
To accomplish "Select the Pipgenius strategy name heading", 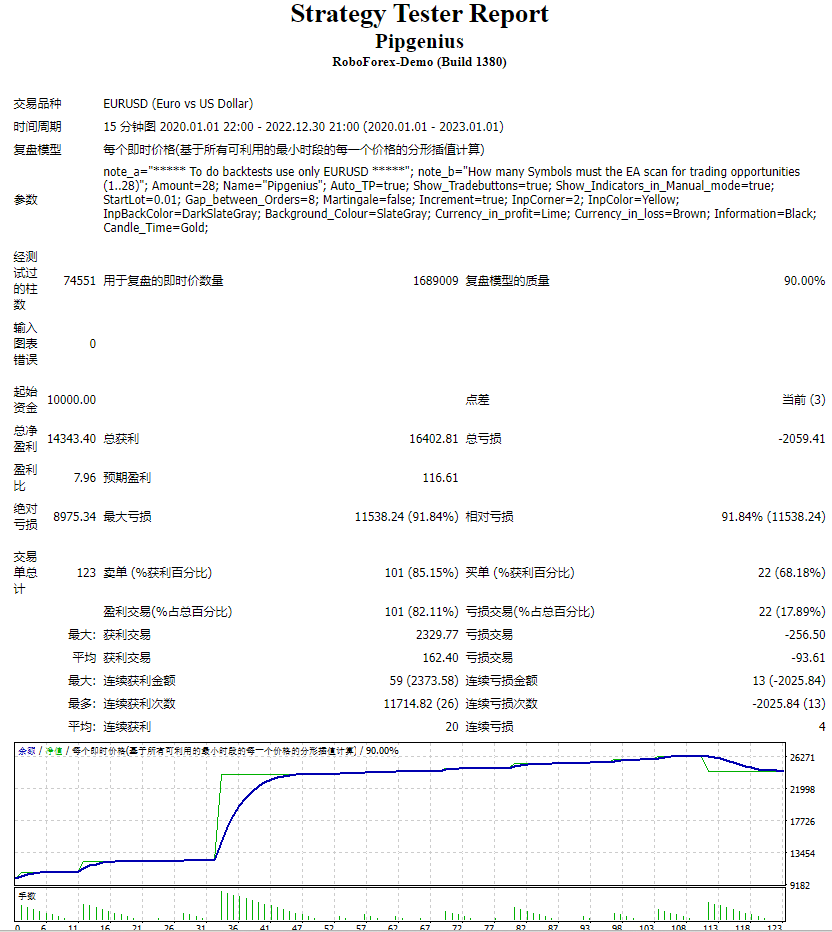I will [x=416, y=41].
